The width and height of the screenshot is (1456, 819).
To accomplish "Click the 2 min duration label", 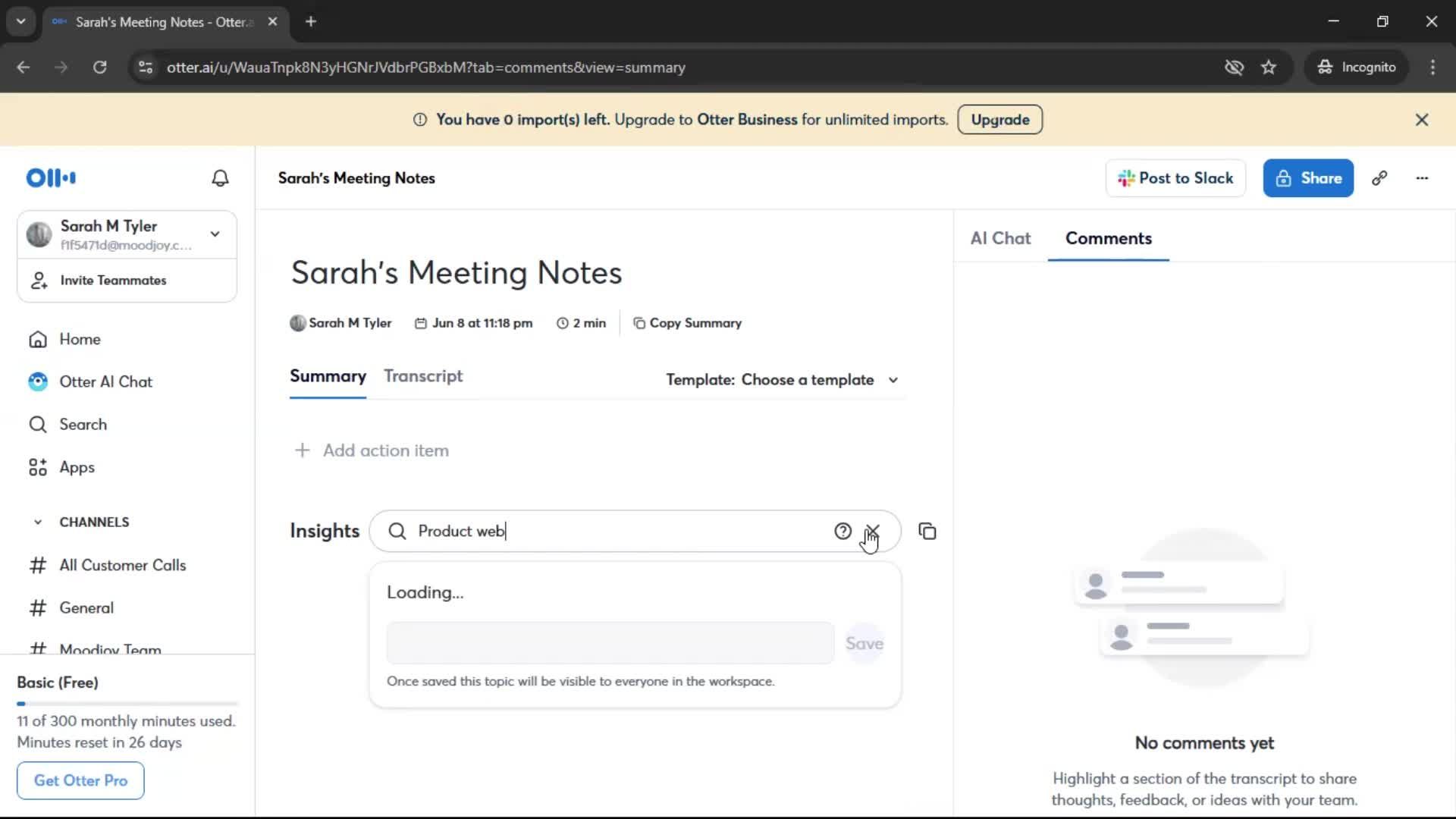I will coord(581,323).
